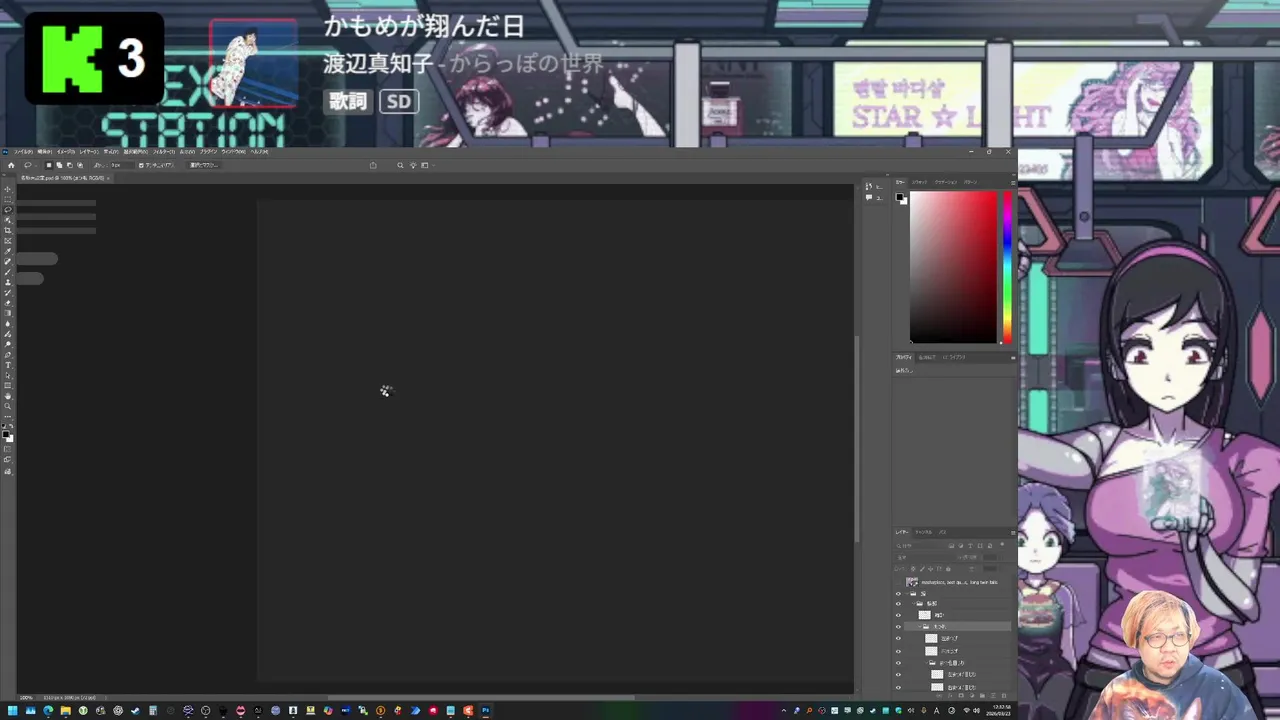Viewport: 1280px width, 720px height.
Task: Click the canvas vertical scrollbar
Action: click(x=856, y=438)
